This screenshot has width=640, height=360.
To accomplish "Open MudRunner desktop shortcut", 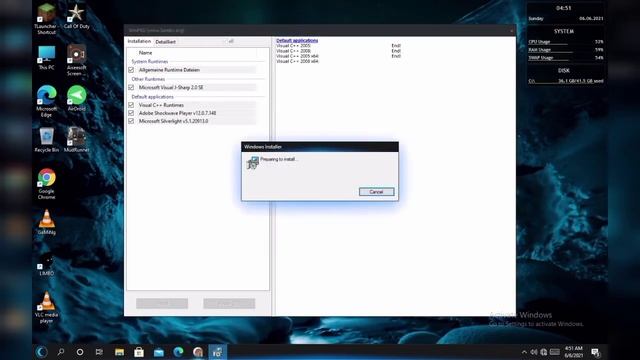I will (x=76, y=140).
